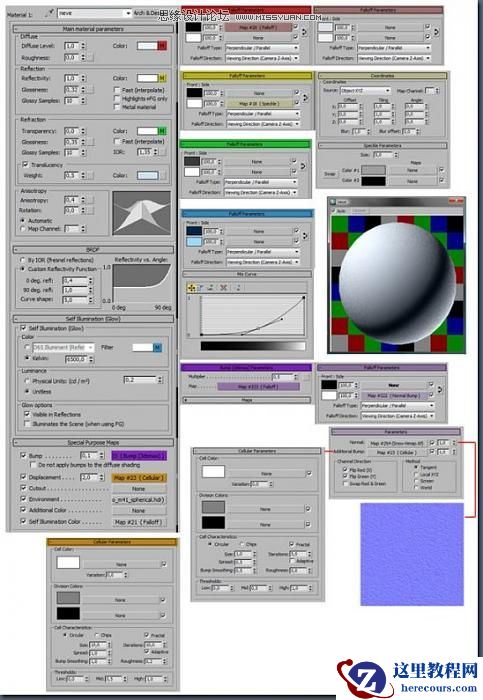The image size is (483, 700).
Task: Open the material name dropdown showing 'neve'
Action: [94, 13]
